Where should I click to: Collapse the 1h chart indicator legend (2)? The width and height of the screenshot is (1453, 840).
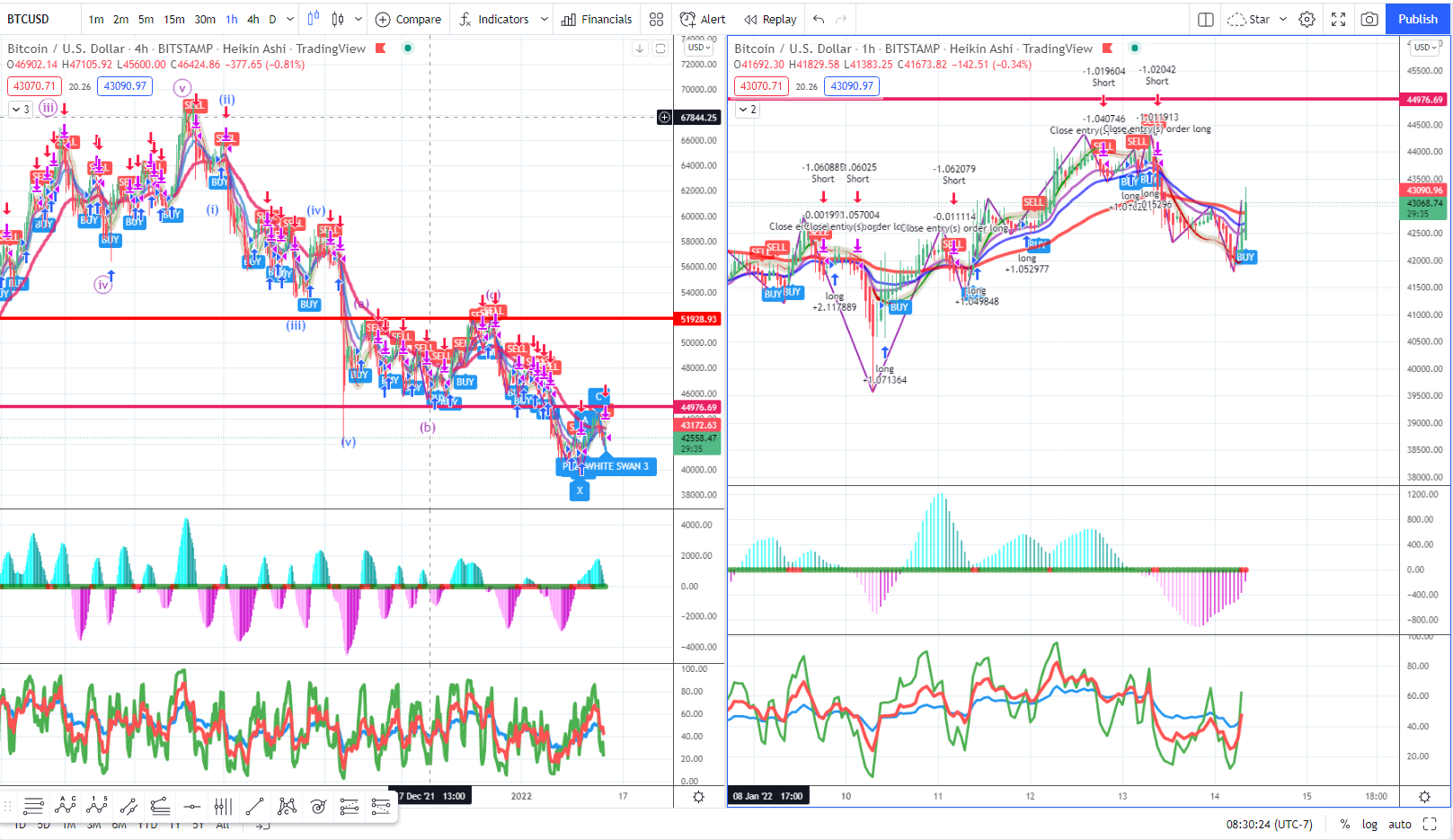pos(748,109)
